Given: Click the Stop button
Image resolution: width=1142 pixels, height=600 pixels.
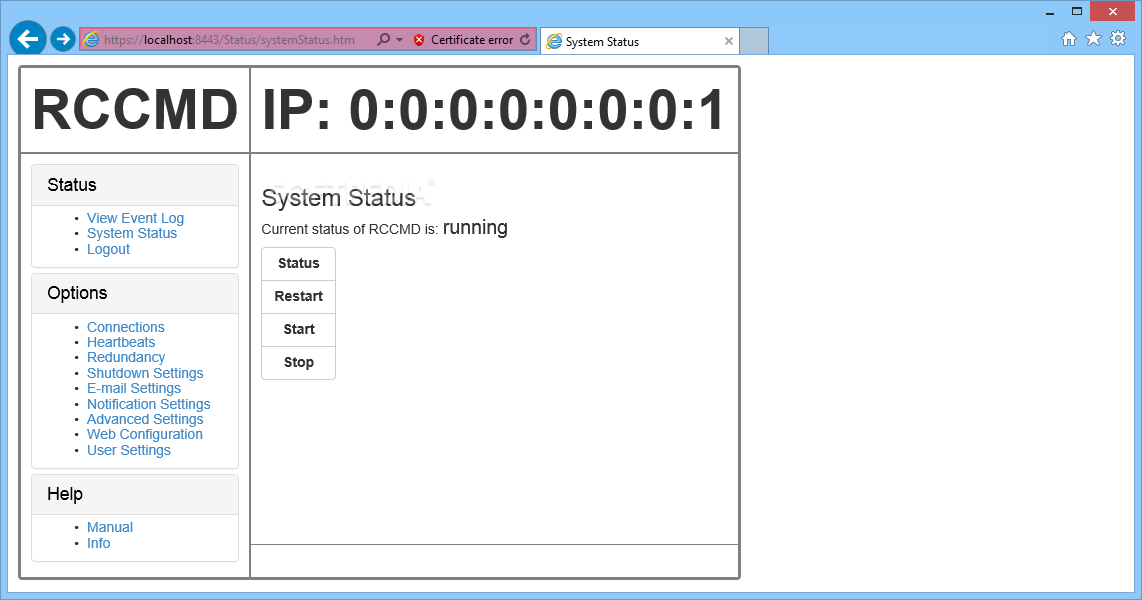Looking at the screenshot, I should [x=299, y=363].
